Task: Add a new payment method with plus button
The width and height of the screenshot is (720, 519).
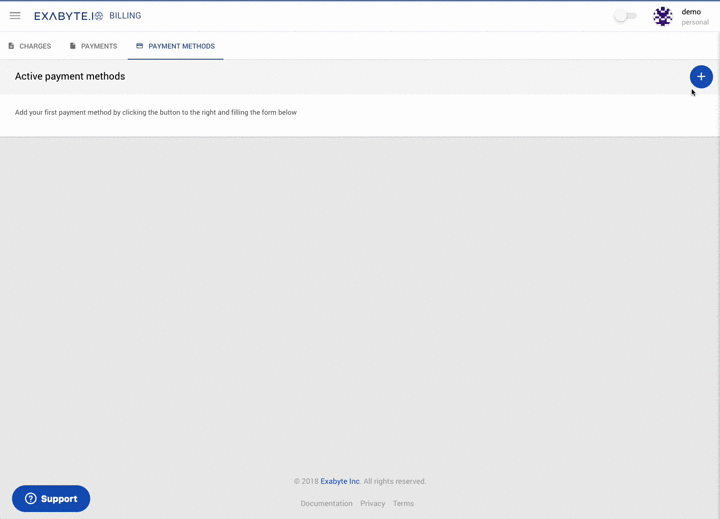Action: 701,77
